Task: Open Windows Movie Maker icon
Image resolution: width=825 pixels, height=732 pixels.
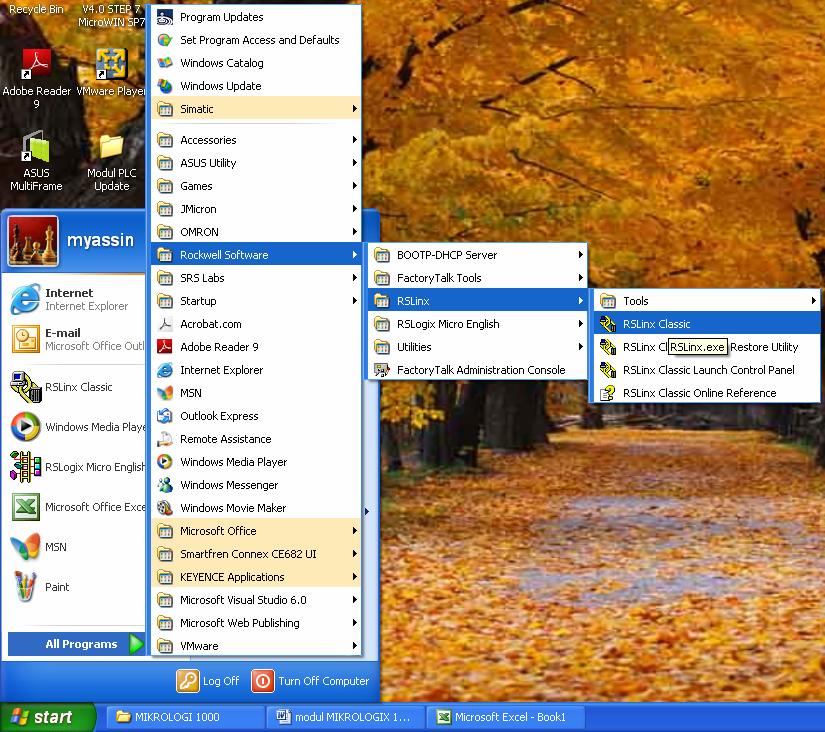Action: pyautogui.click(x=165, y=508)
